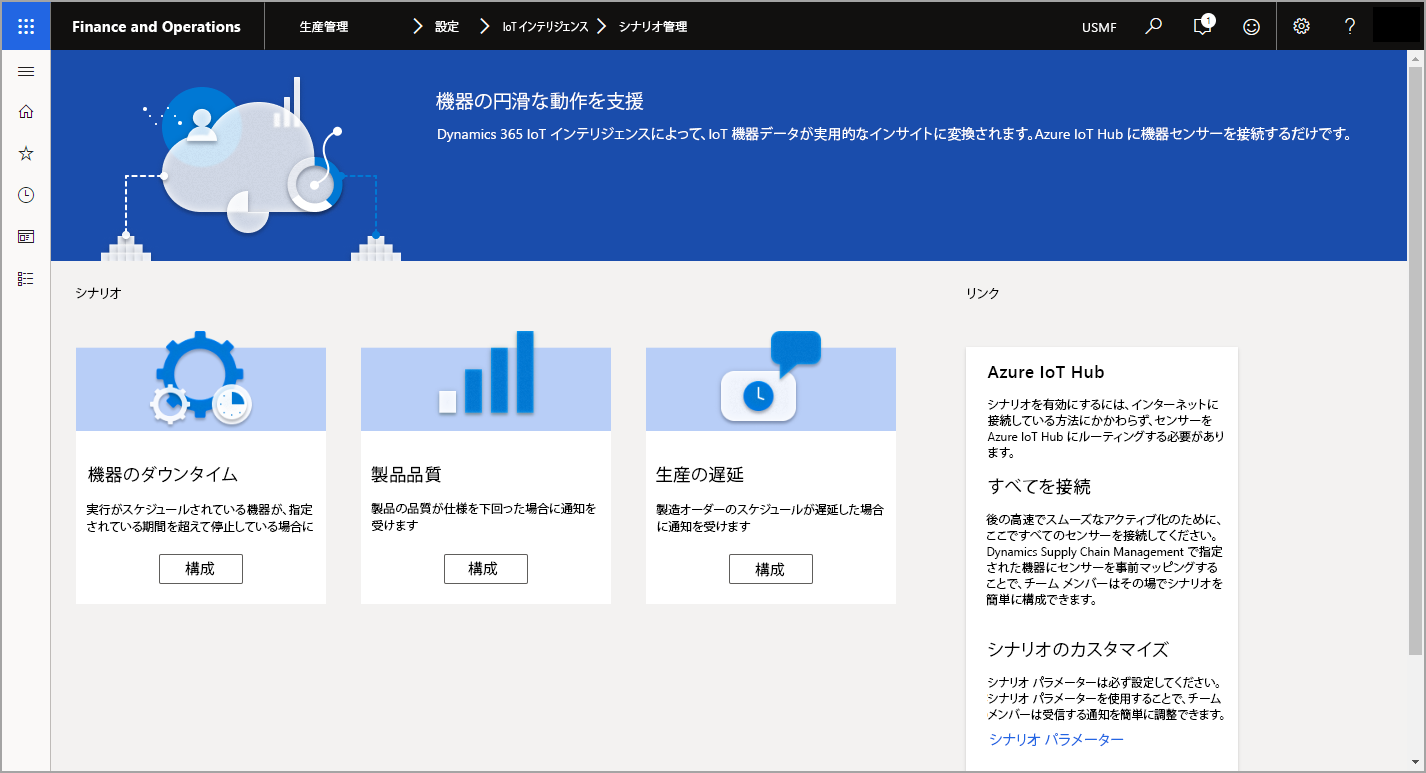Select シナリオ管理 breadcrumb item
The image size is (1426, 773).
(653, 27)
